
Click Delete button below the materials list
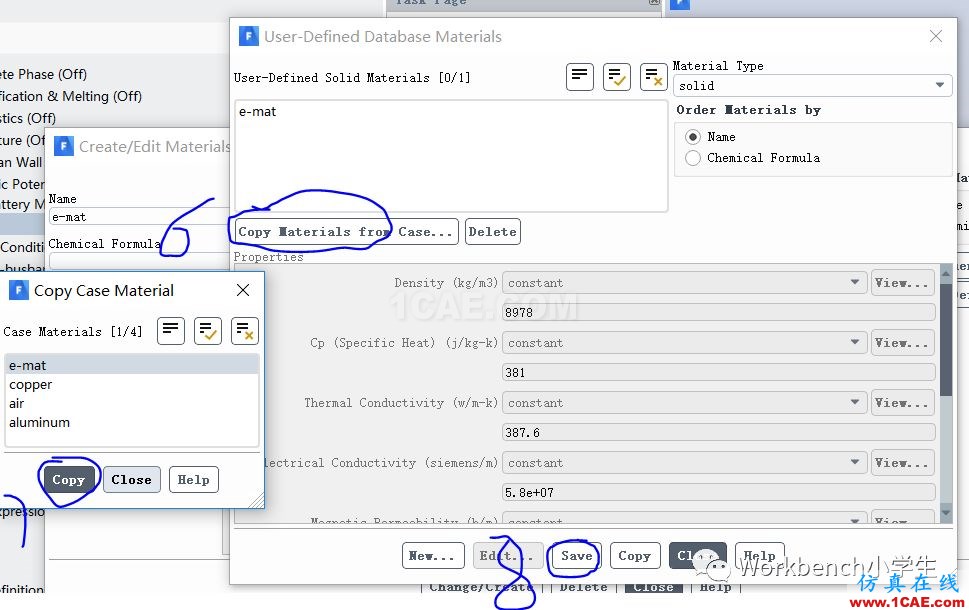(x=493, y=232)
